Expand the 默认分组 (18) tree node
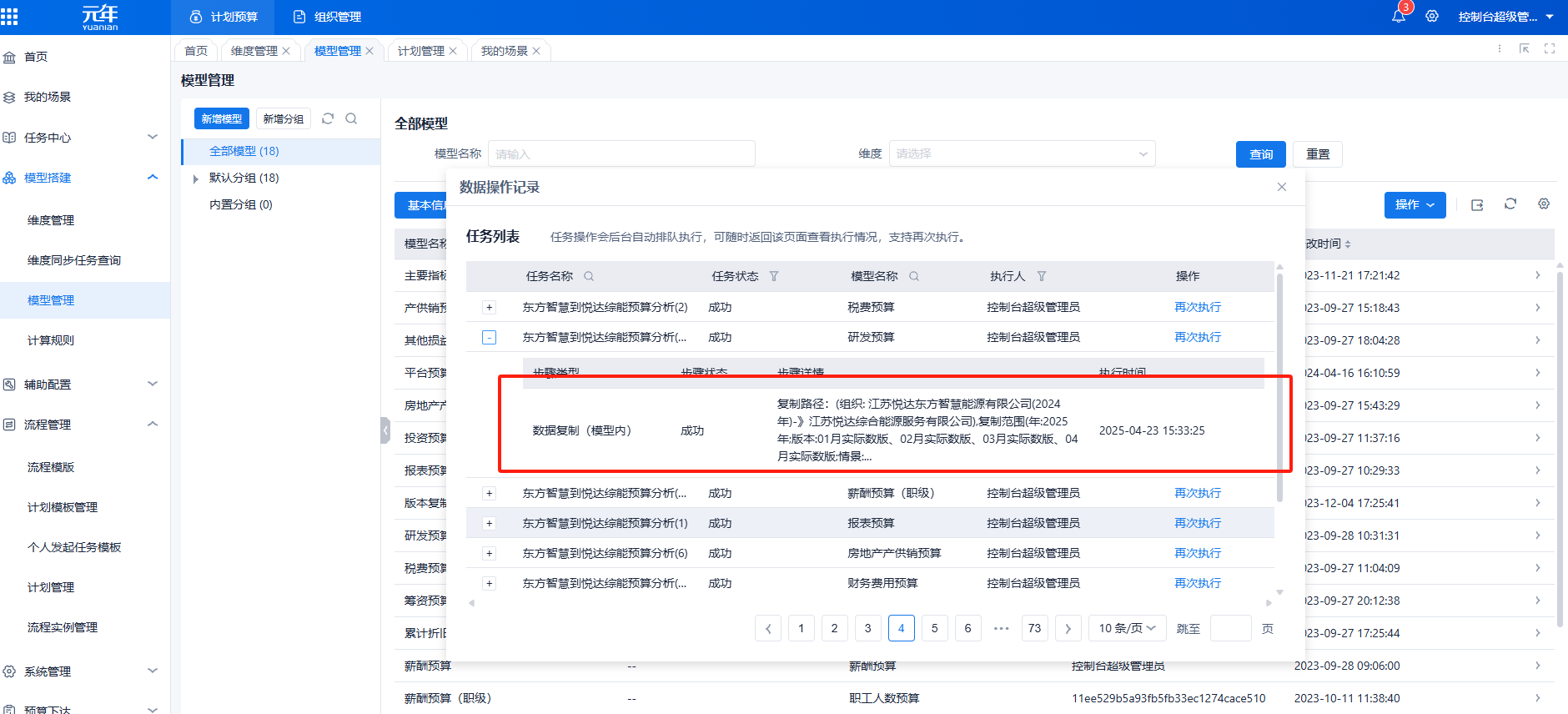1568x714 pixels. pyautogui.click(x=196, y=178)
